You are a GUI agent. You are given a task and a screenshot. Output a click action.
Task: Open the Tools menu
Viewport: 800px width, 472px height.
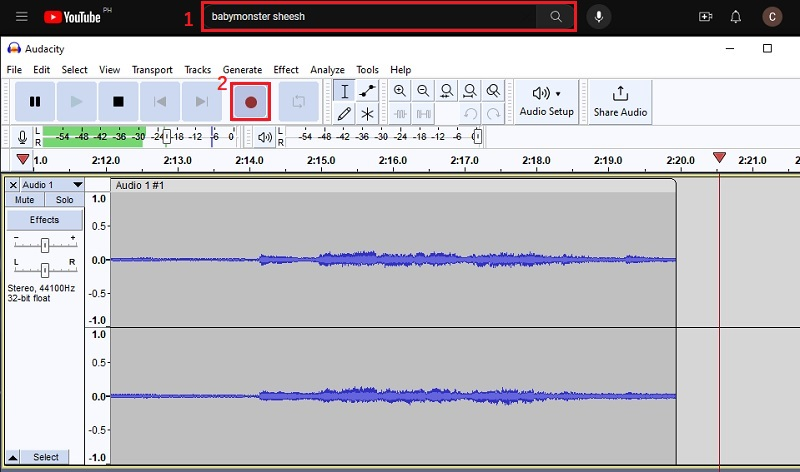[x=367, y=69]
